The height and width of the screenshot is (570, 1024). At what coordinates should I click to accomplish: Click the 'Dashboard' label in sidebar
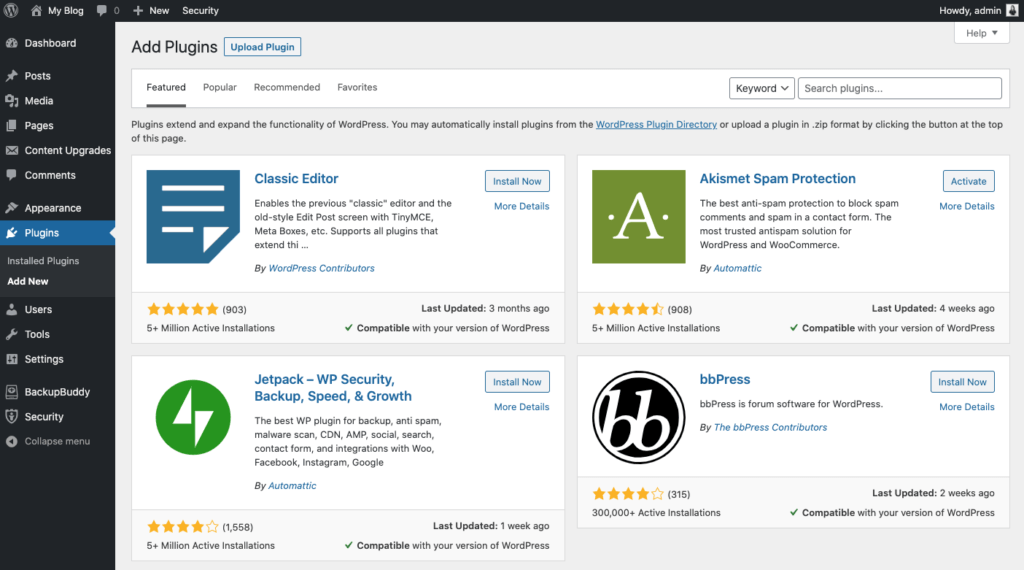pos(50,43)
